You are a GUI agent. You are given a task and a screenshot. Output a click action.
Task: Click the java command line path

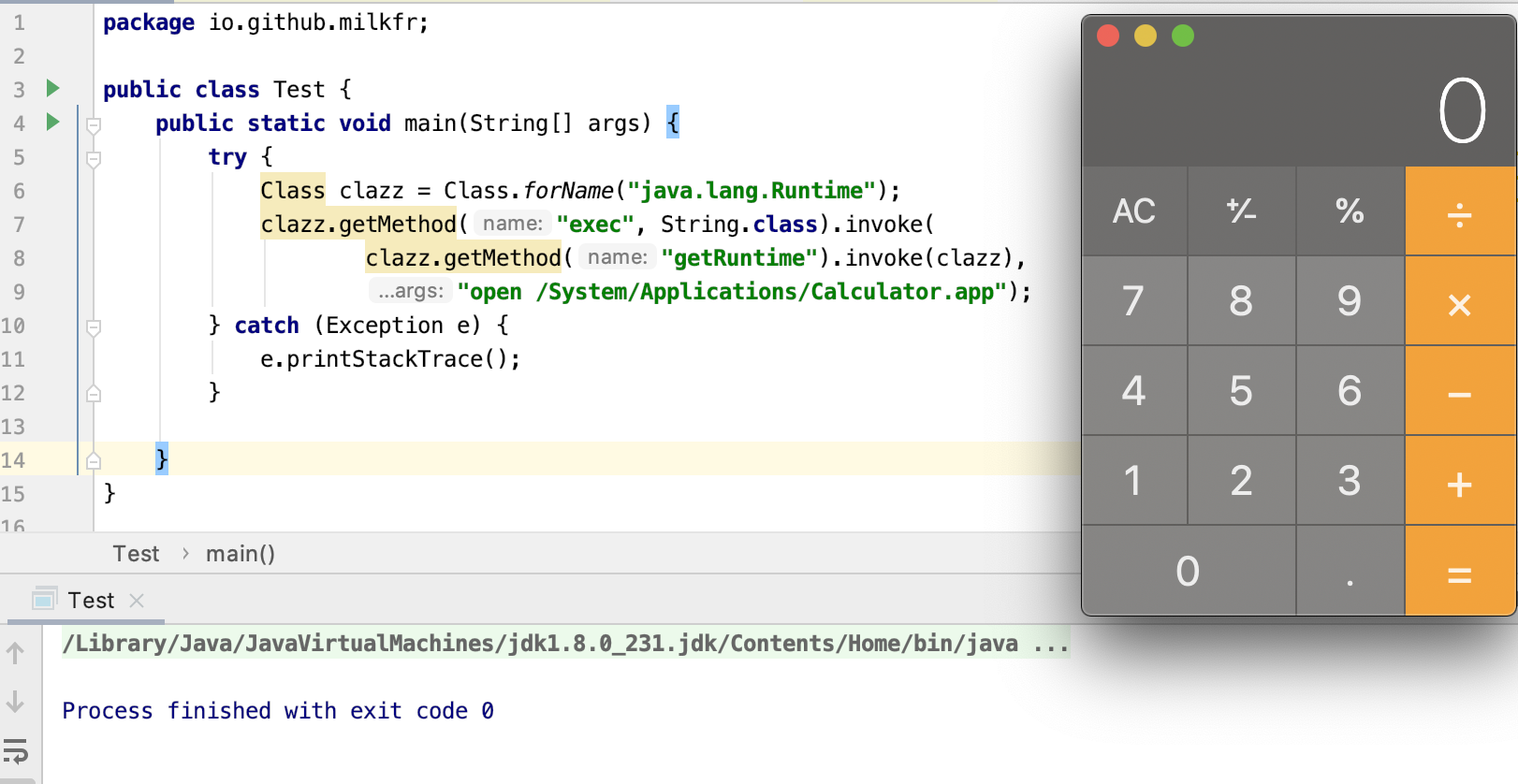pyautogui.click(x=540, y=644)
